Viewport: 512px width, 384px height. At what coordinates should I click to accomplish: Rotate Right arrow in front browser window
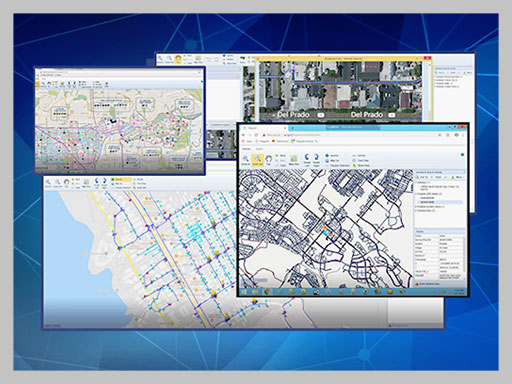316,160
